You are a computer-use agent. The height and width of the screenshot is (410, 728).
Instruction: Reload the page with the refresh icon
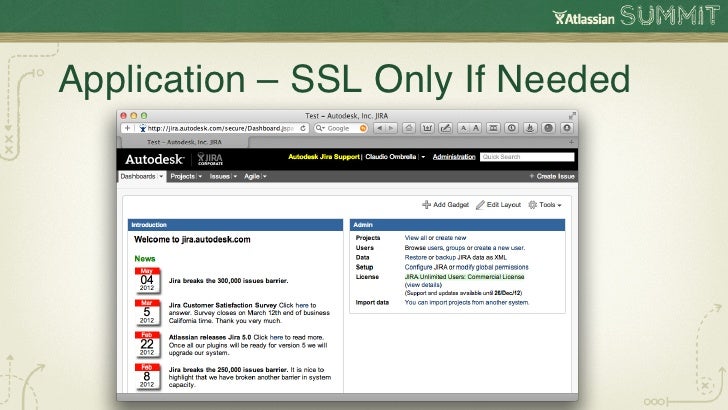coord(303,128)
